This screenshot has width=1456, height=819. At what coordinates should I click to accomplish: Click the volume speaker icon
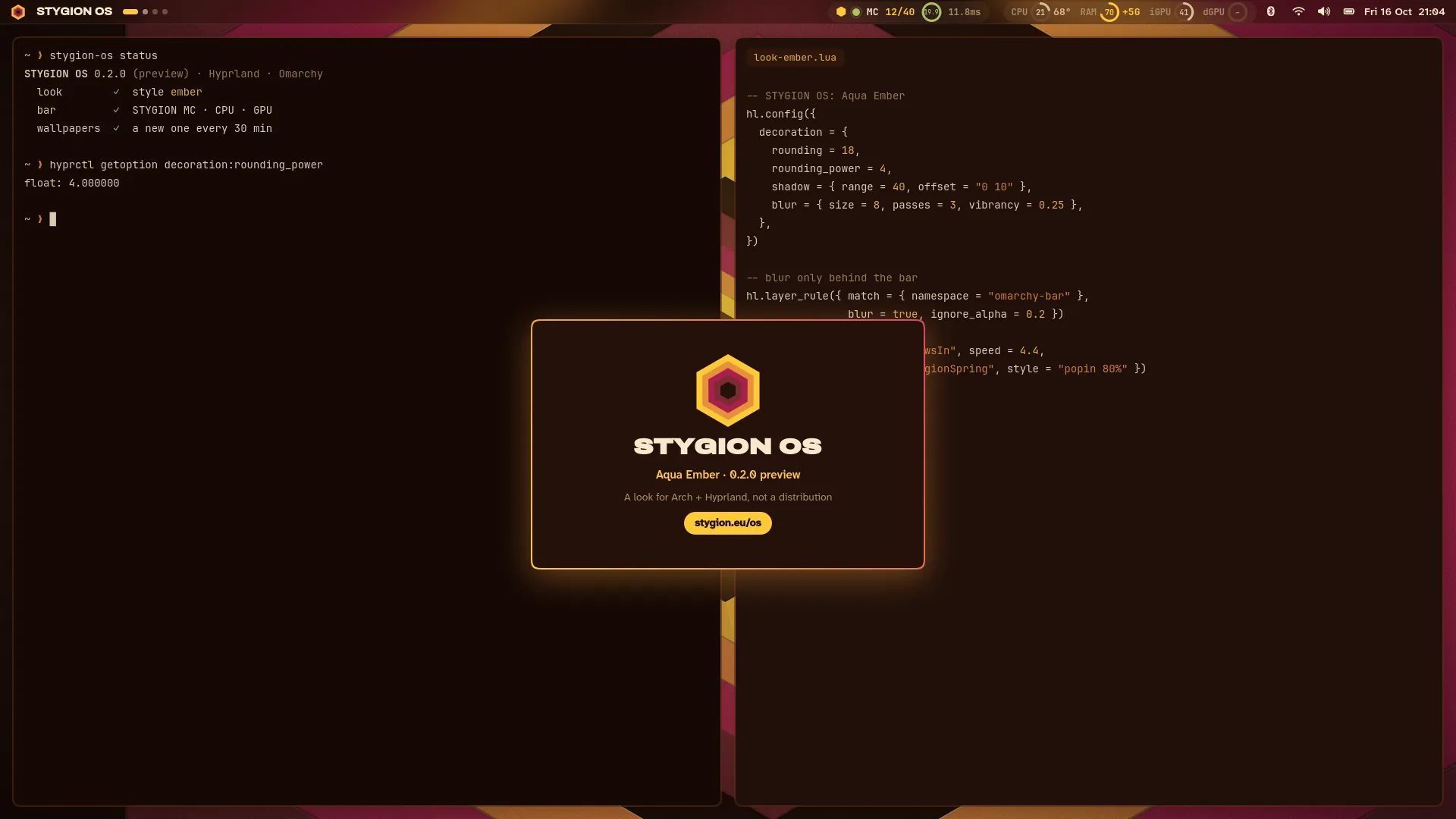click(1324, 11)
